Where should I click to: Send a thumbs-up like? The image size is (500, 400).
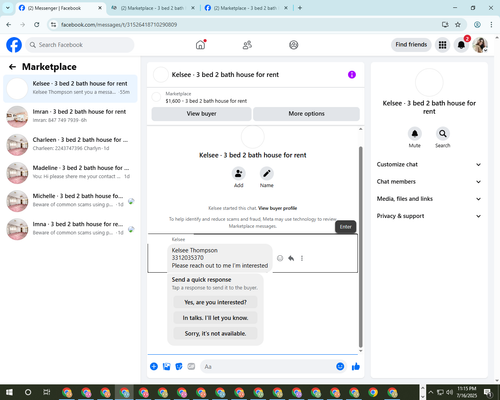pos(356,367)
